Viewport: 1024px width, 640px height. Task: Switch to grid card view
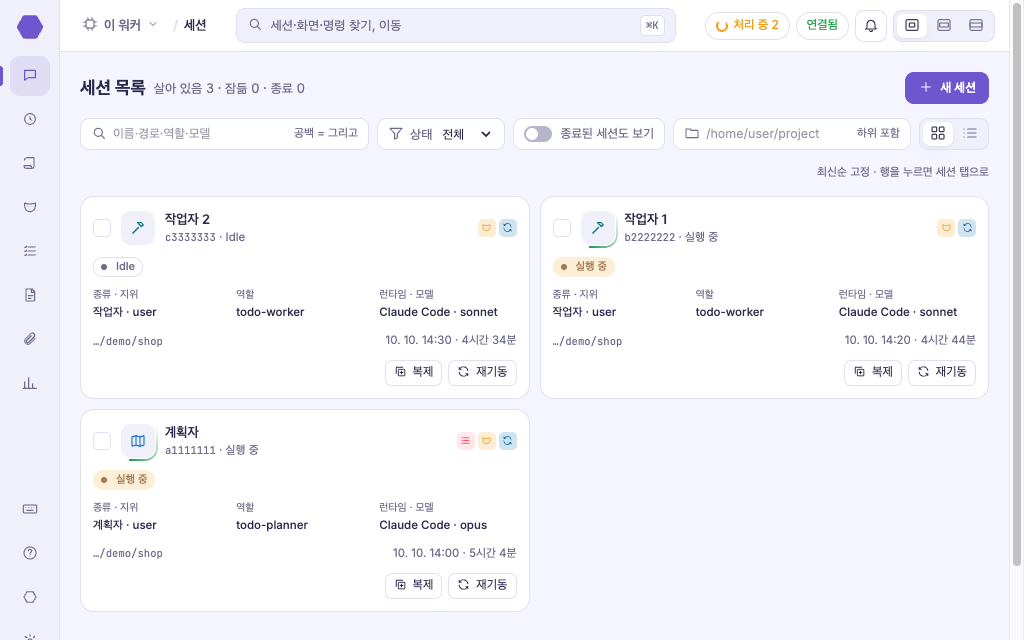click(x=938, y=133)
